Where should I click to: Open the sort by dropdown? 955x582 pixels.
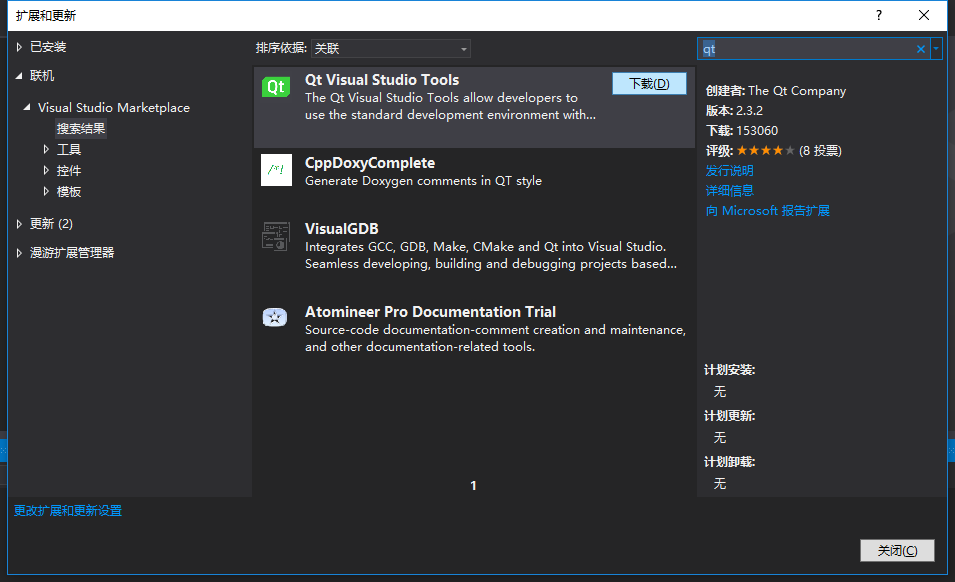pos(390,49)
